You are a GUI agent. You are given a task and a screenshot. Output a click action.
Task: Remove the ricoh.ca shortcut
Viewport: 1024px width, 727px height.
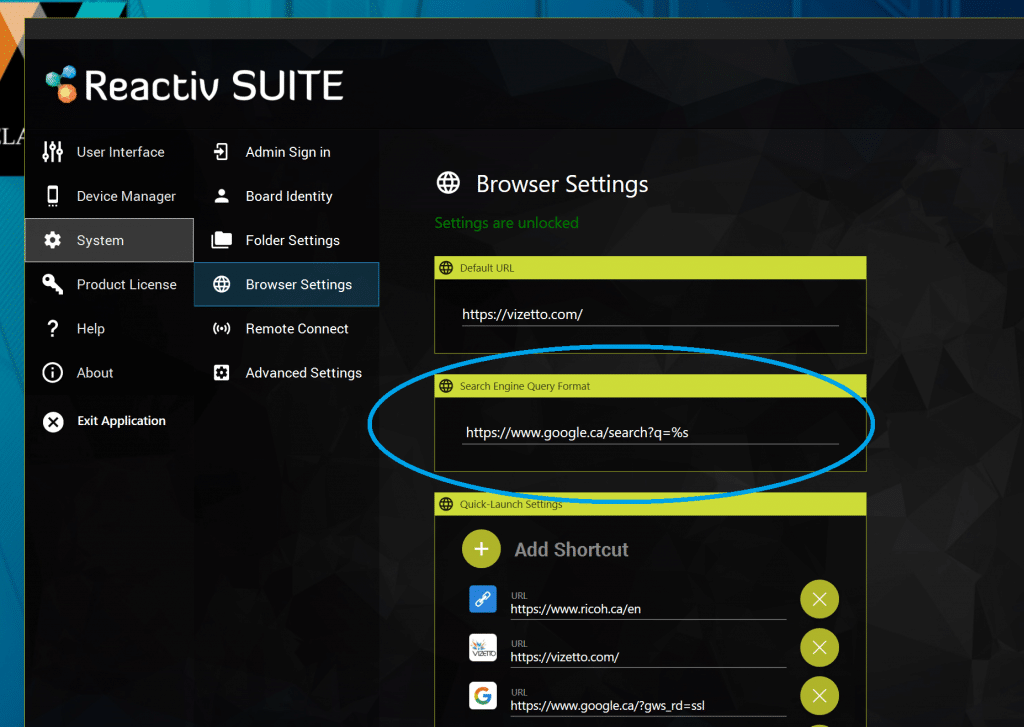[x=820, y=599]
